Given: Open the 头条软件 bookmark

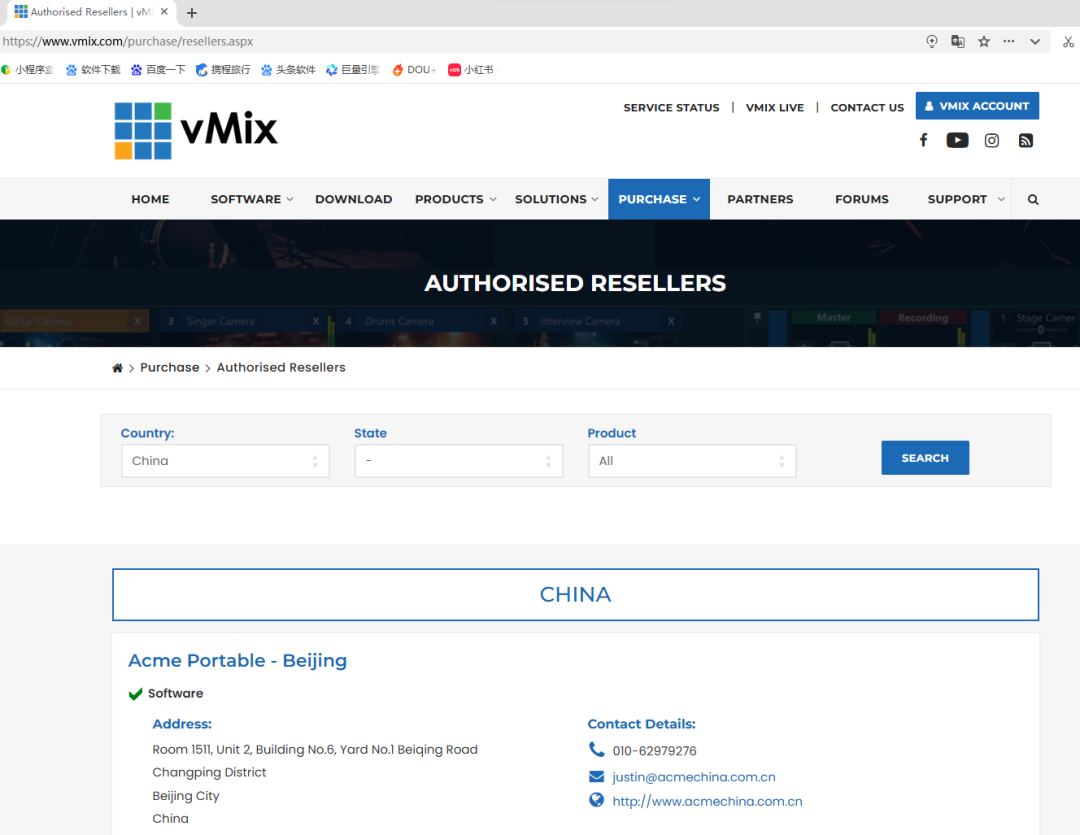Looking at the screenshot, I should point(288,70).
